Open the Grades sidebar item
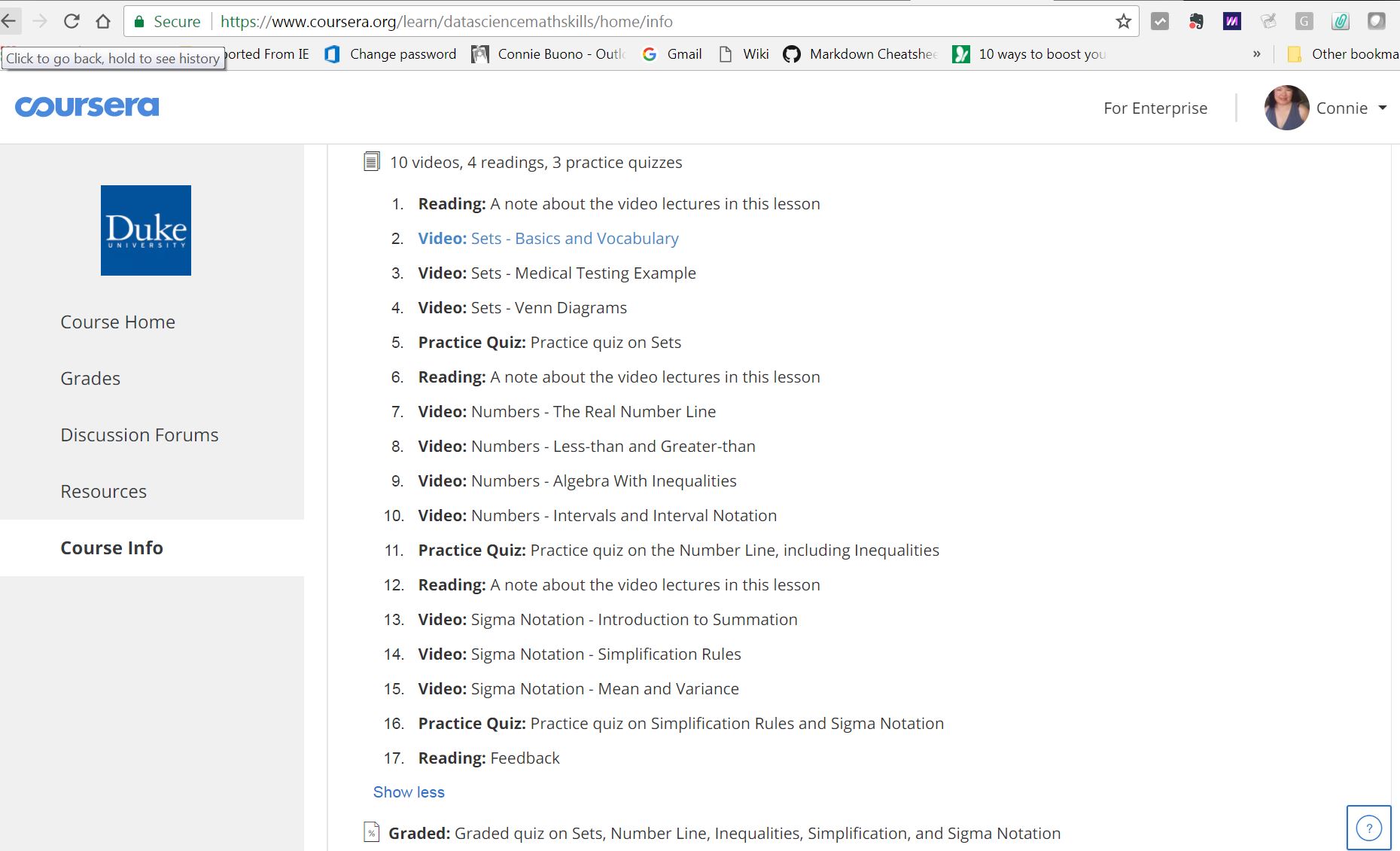Screen dimensions: 1400x851 [x=90, y=378]
